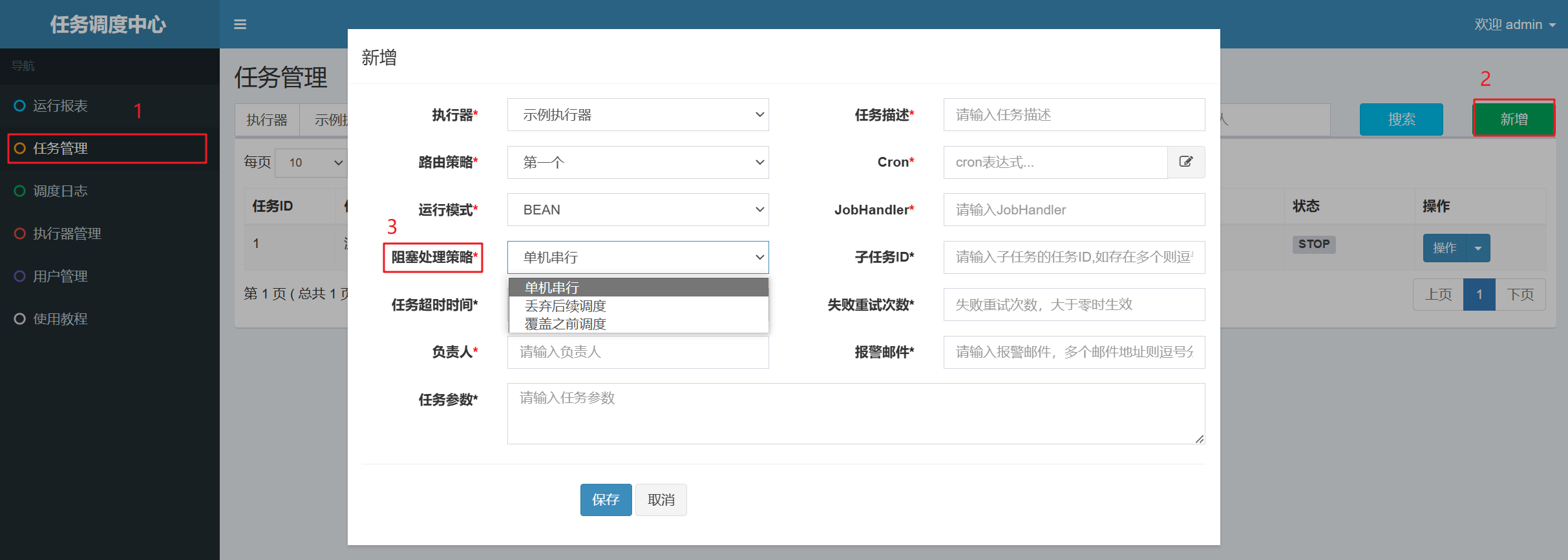Click the 调度日志 circle icon in sidebar
Screen dimensions: 1568x560
(x=20, y=191)
